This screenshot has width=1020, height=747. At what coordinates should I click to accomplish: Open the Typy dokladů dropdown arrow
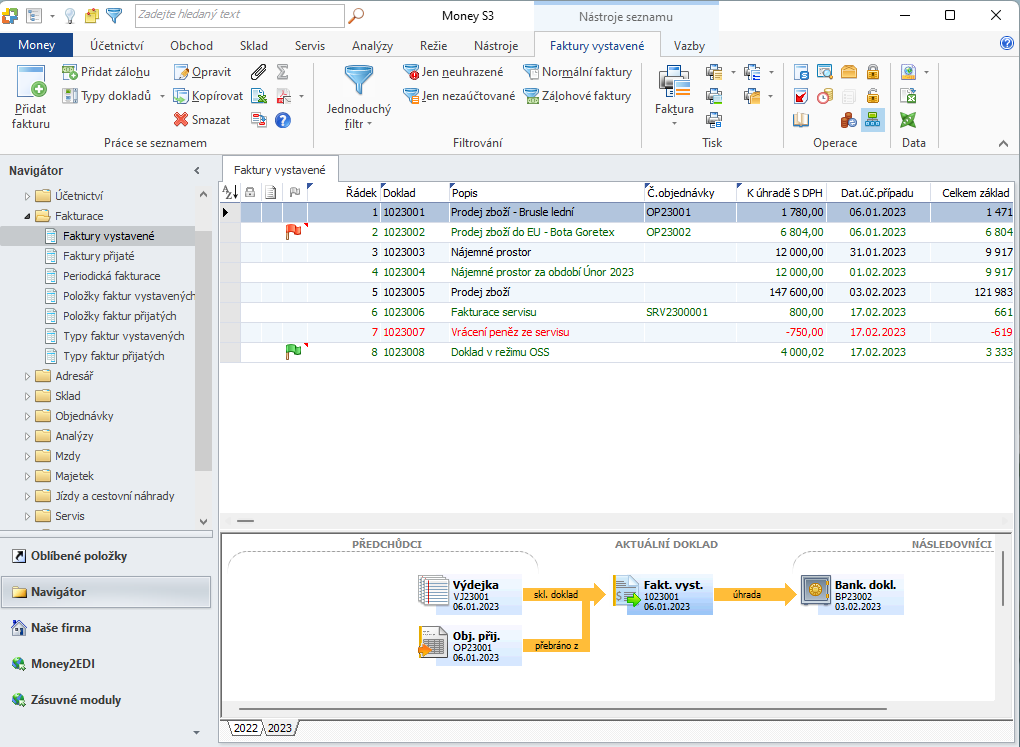pos(162,96)
